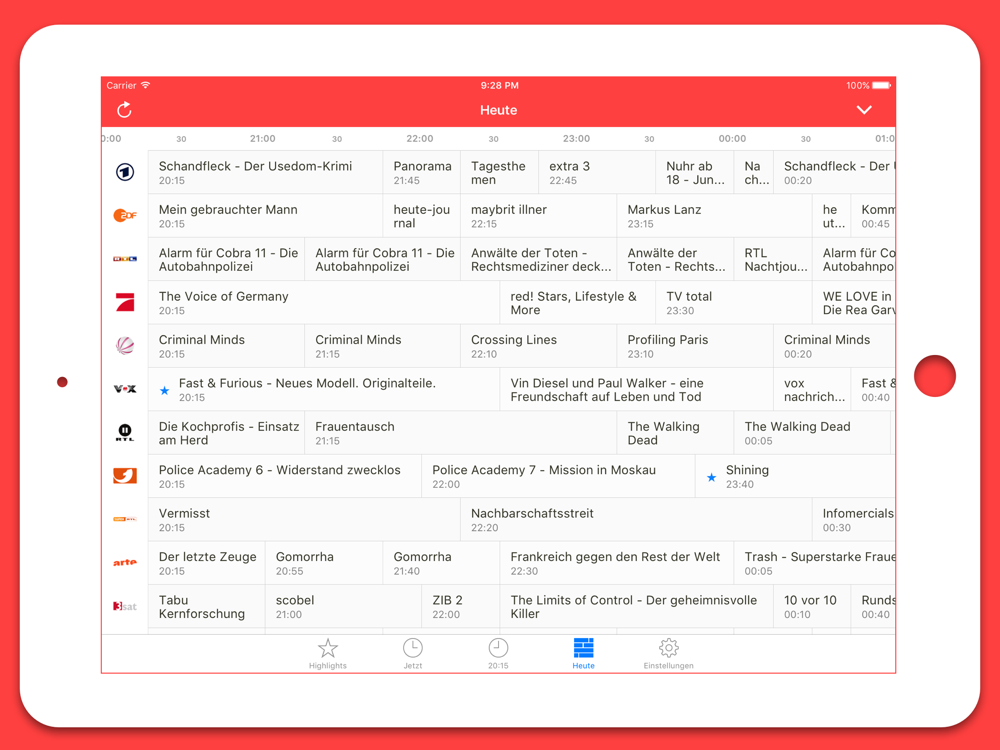Viewport: 1000px width, 750px height.
Task: Open Profiling Paris at 23:10
Action: tap(695, 346)
